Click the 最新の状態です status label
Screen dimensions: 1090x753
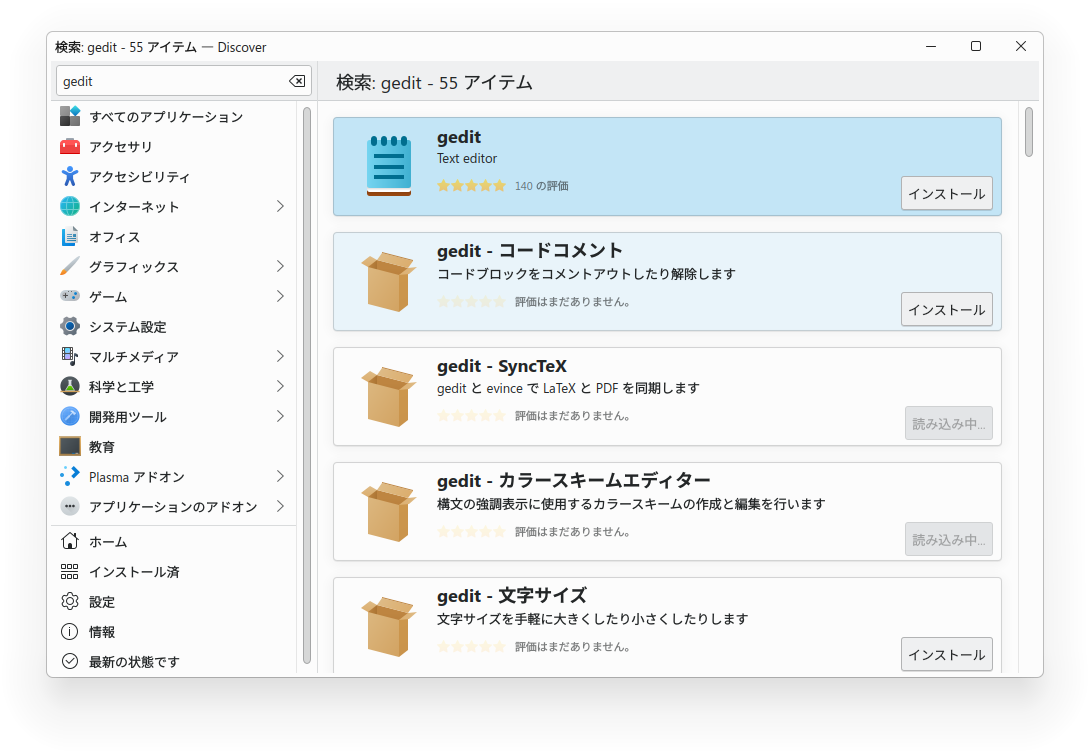(134, 661)
